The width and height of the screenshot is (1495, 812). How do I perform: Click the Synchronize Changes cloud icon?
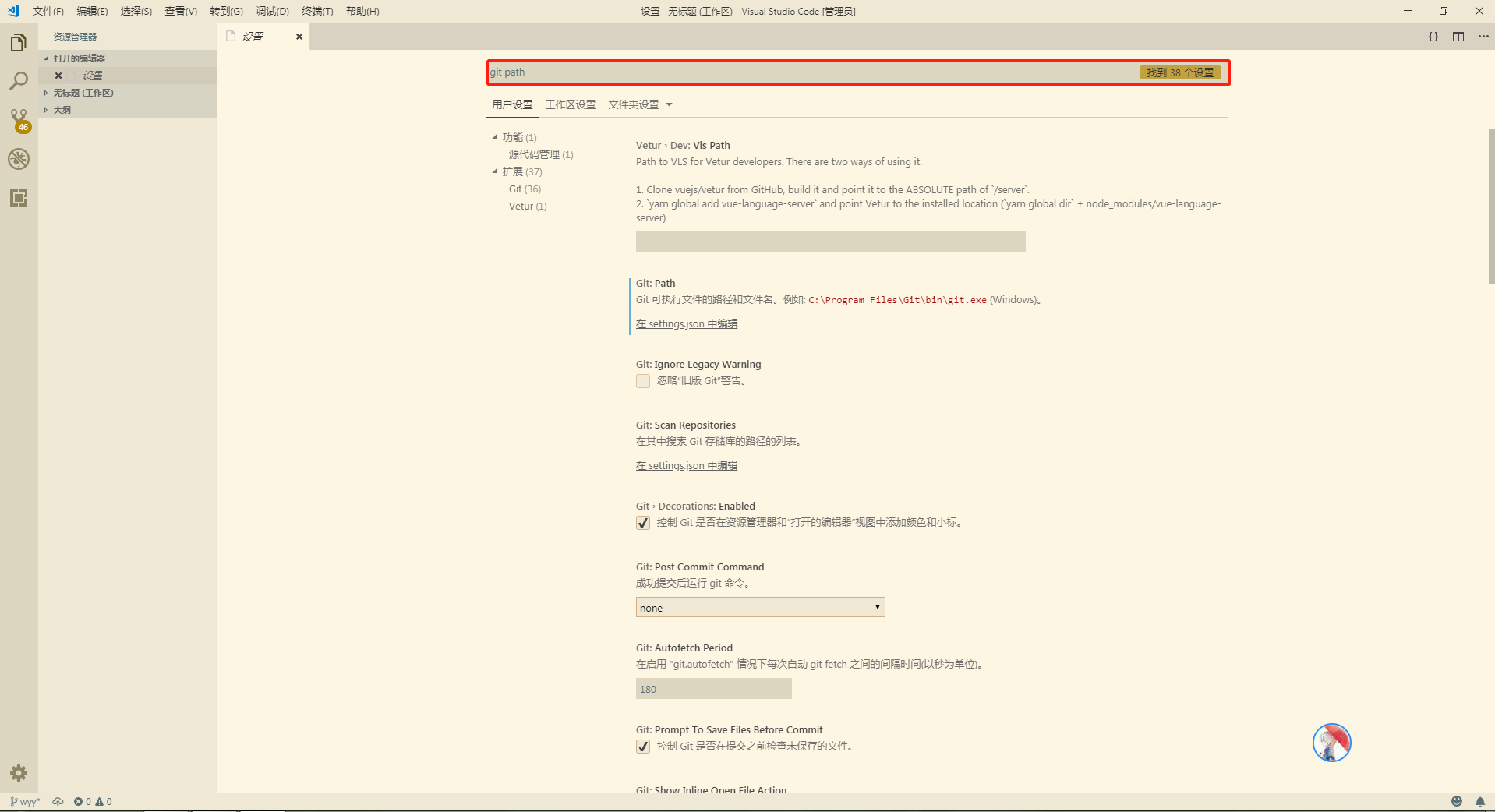pos(58,801)
